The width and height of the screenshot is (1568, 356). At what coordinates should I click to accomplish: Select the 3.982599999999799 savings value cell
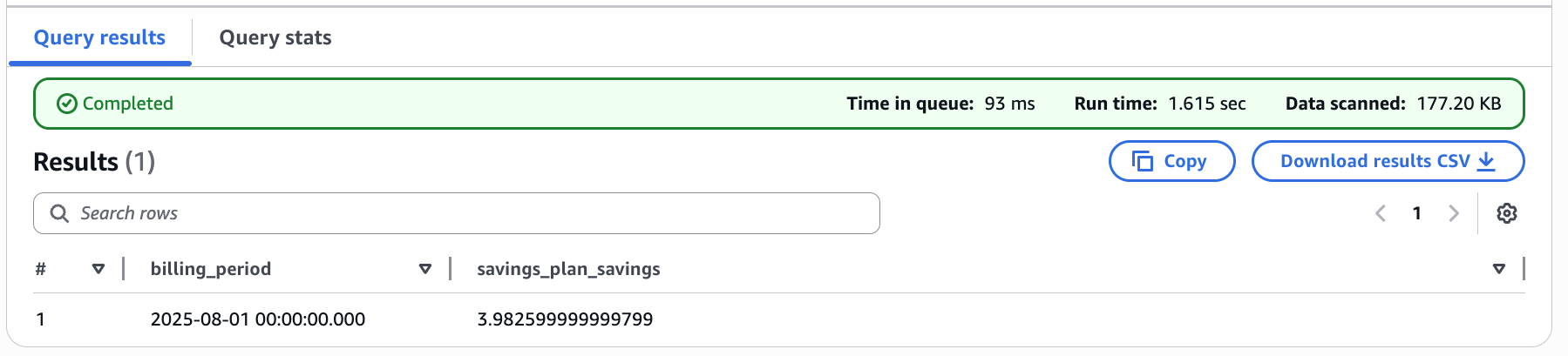(565, 319)
